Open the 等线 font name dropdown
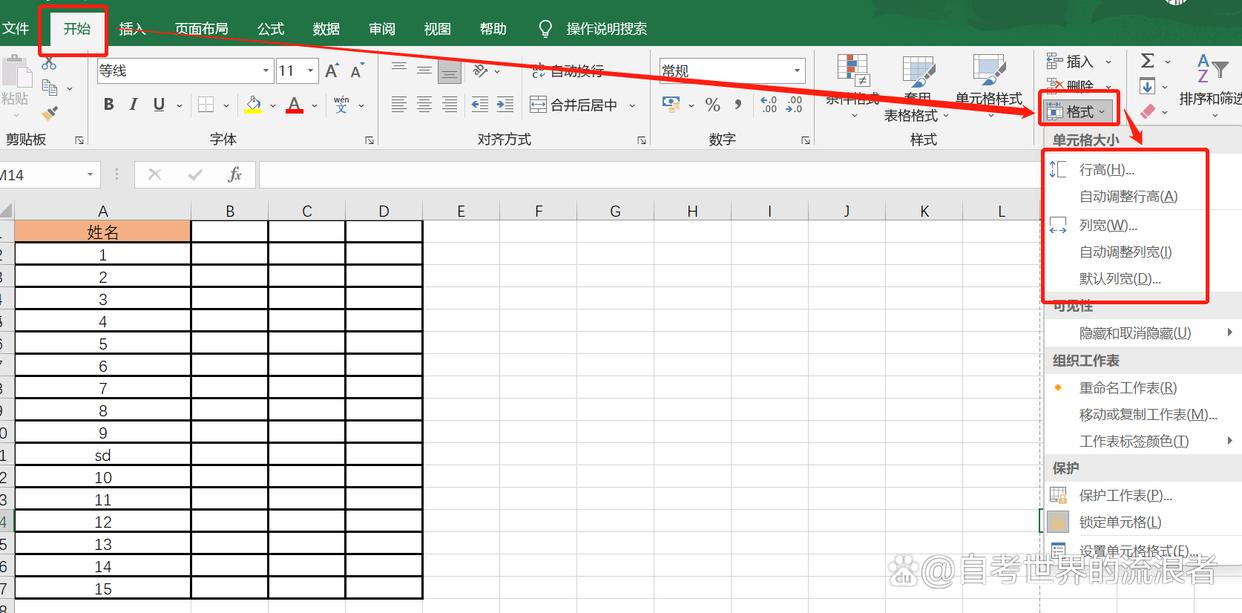 (x=266, y=71)
